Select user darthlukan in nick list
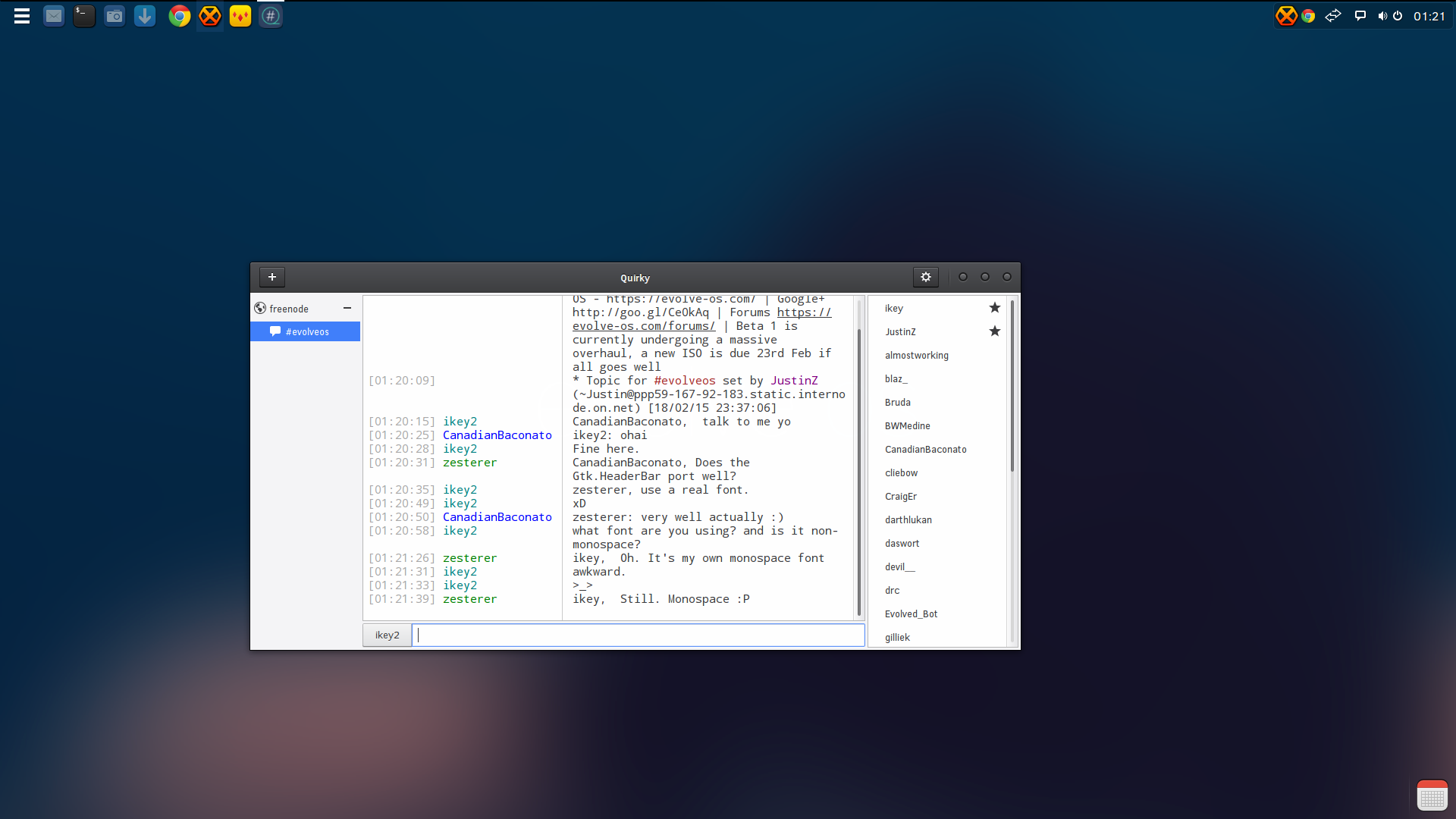1456x819 pixels. (x=937, y=519)
